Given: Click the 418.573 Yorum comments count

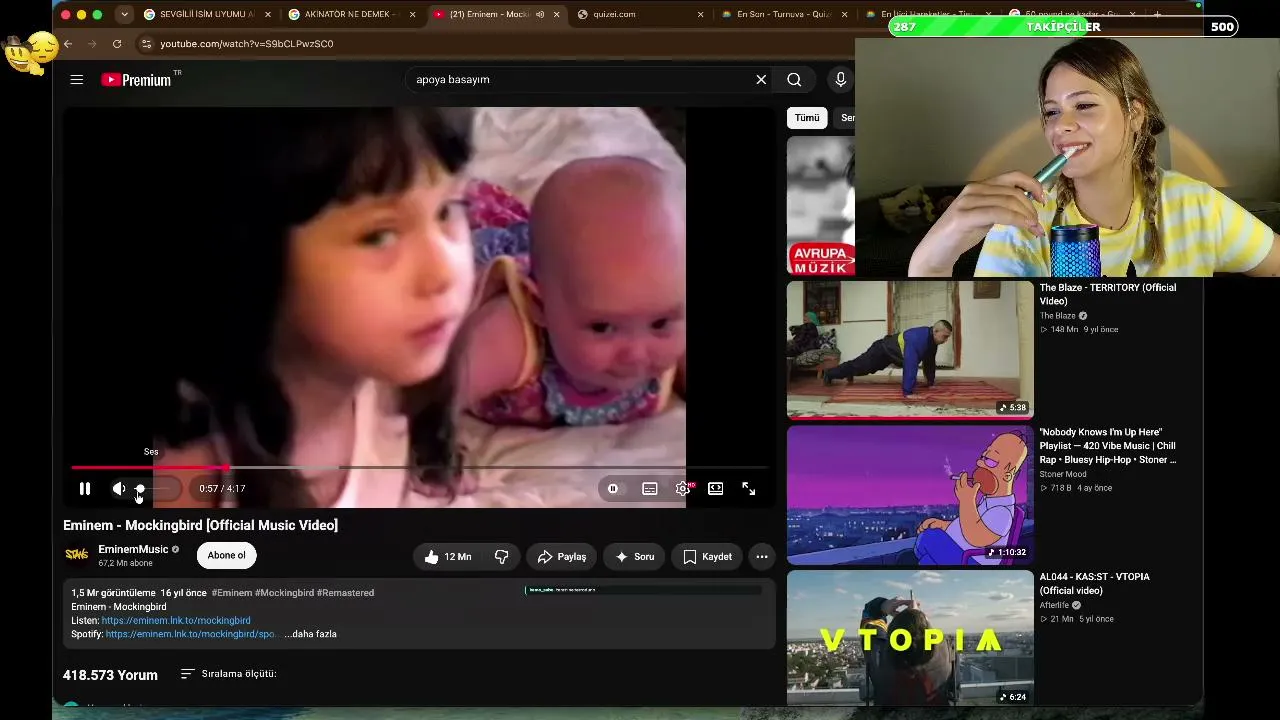Looking at the screenshot, I should coord(110,676).
